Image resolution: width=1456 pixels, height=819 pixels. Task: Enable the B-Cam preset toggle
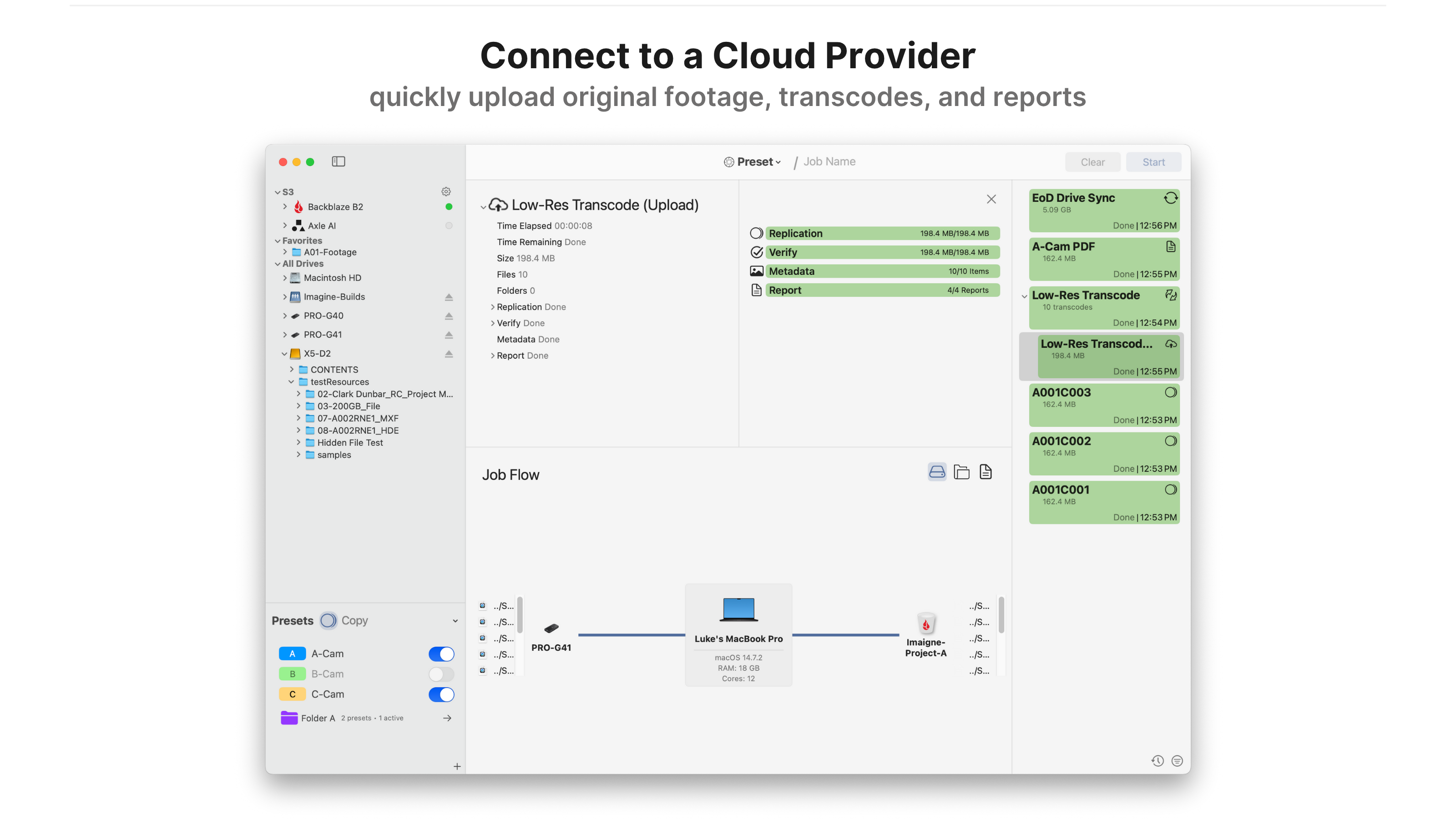point(441,674)
